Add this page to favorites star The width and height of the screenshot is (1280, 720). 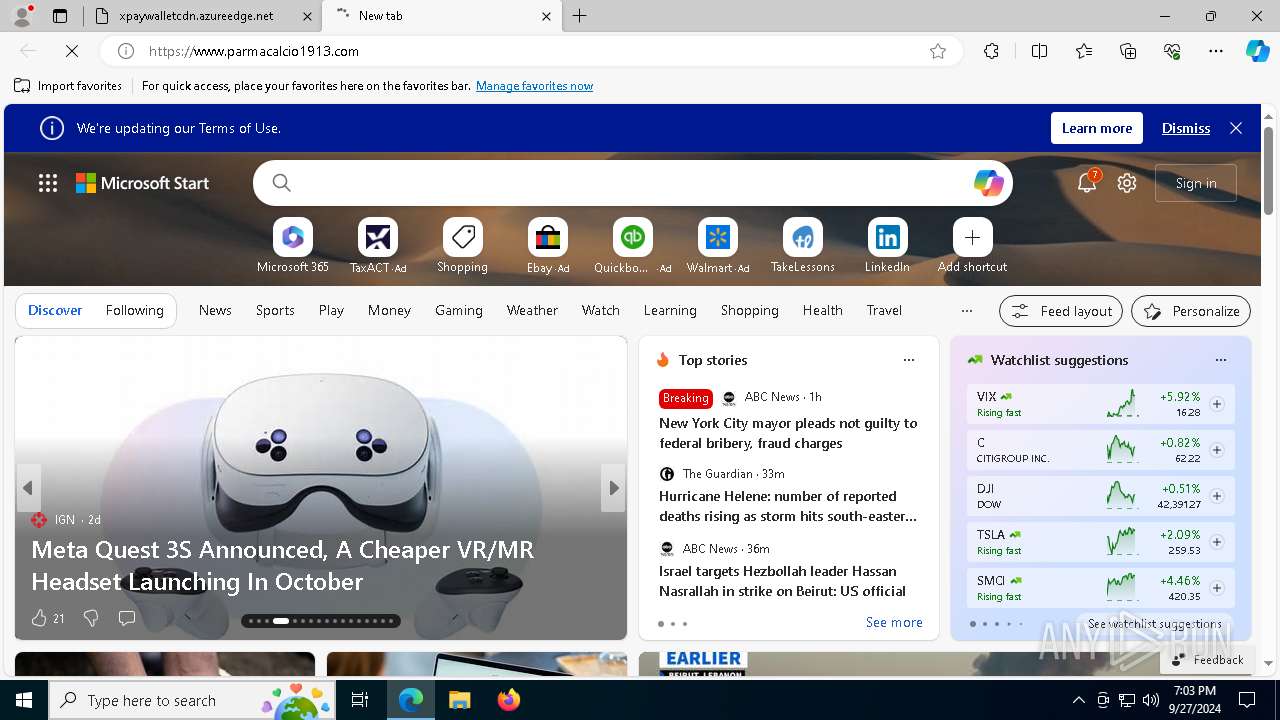(x=938, y=51)
